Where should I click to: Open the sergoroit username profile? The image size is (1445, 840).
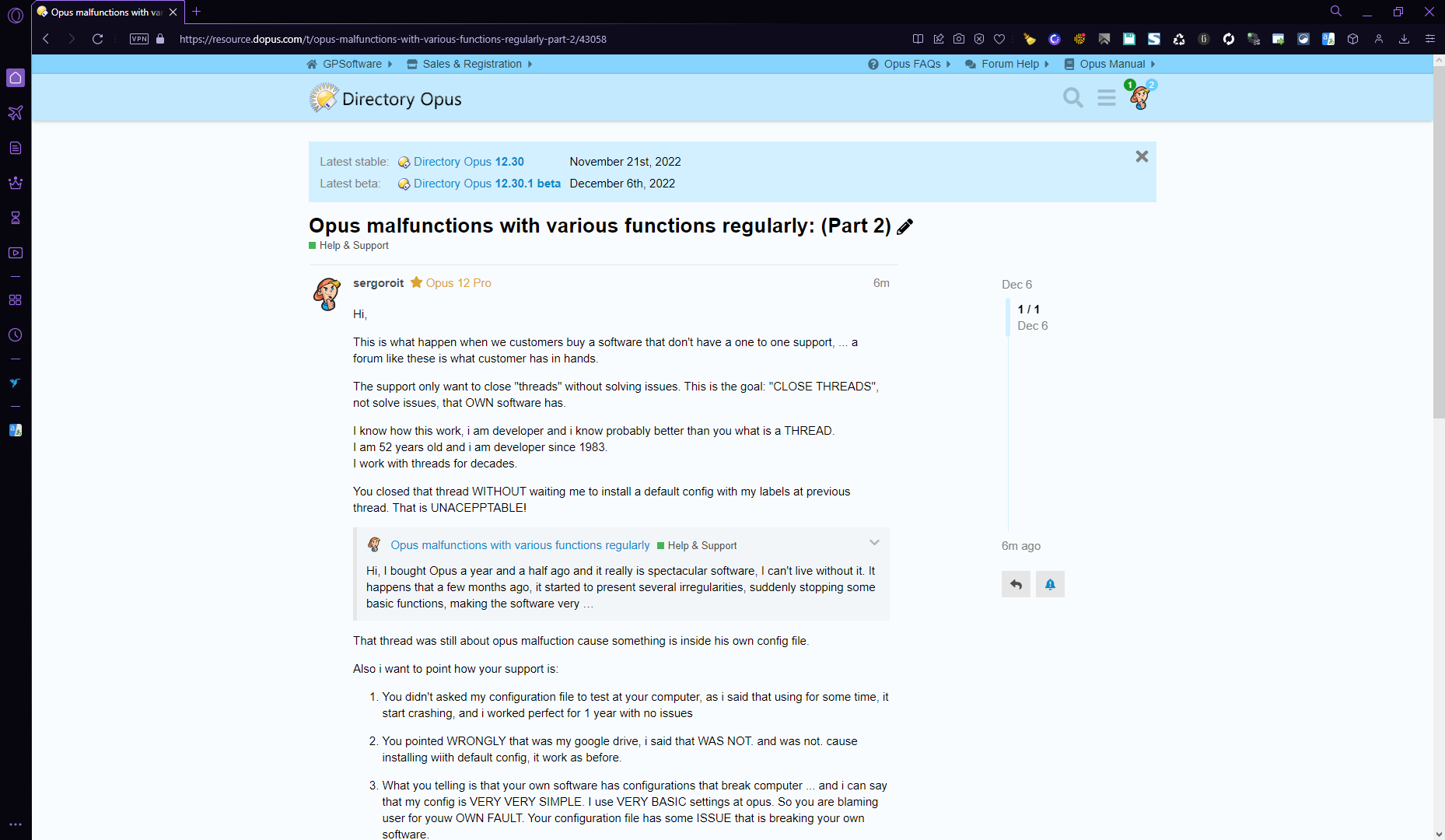379,283
